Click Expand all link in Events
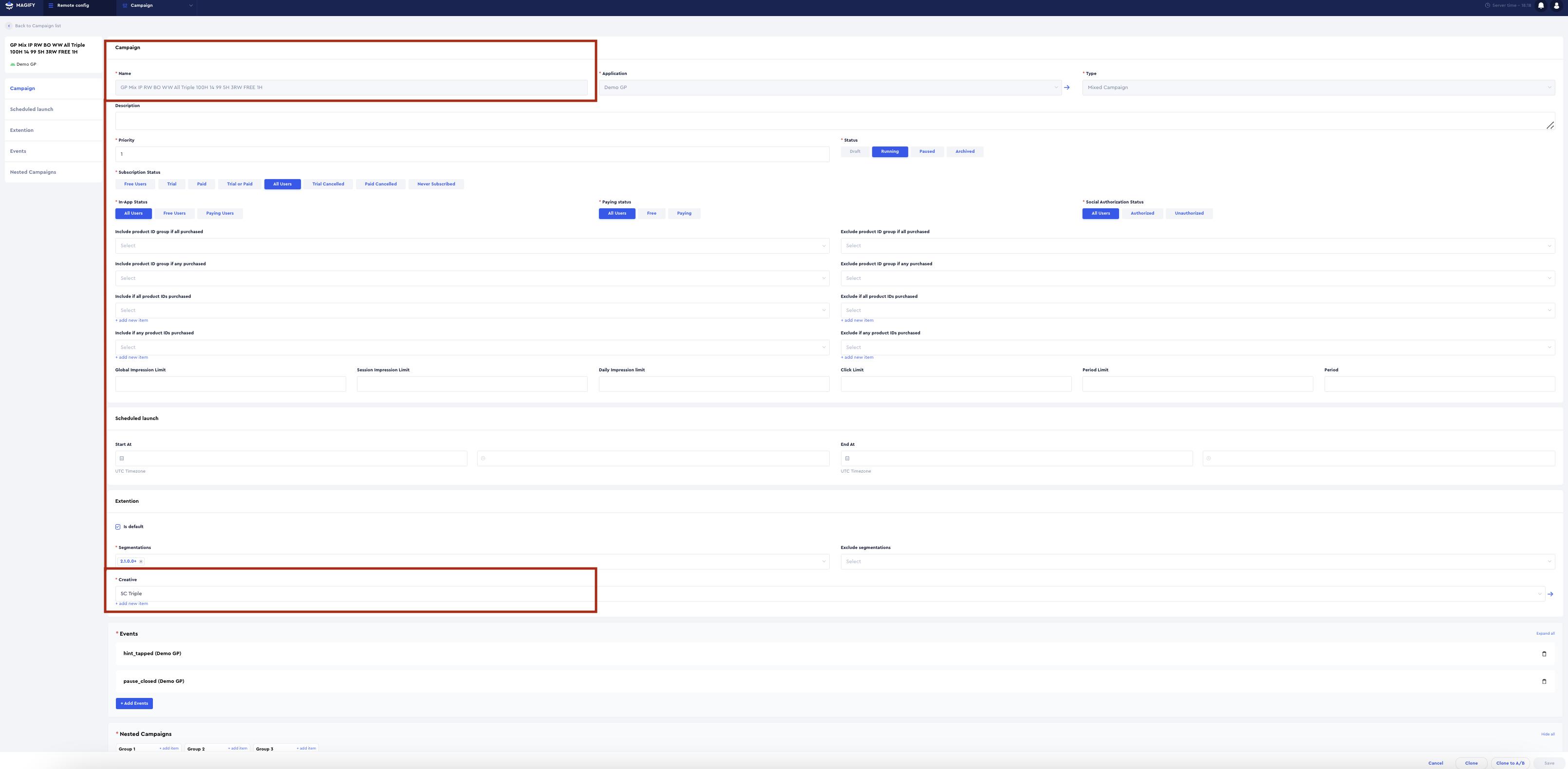This screenshot has height=769, width=1568. coord(1545,633)
